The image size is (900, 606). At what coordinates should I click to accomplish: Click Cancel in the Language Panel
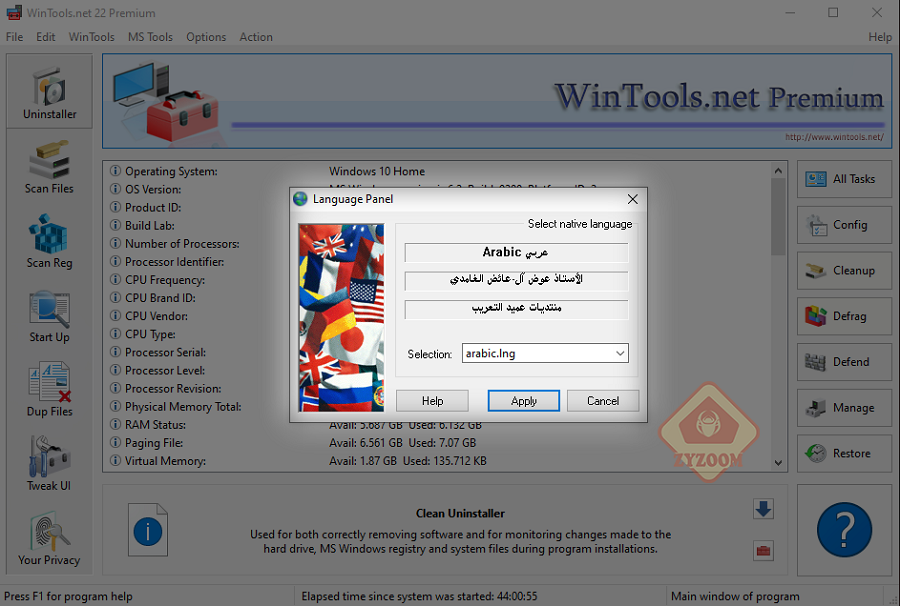pos(603,401)
